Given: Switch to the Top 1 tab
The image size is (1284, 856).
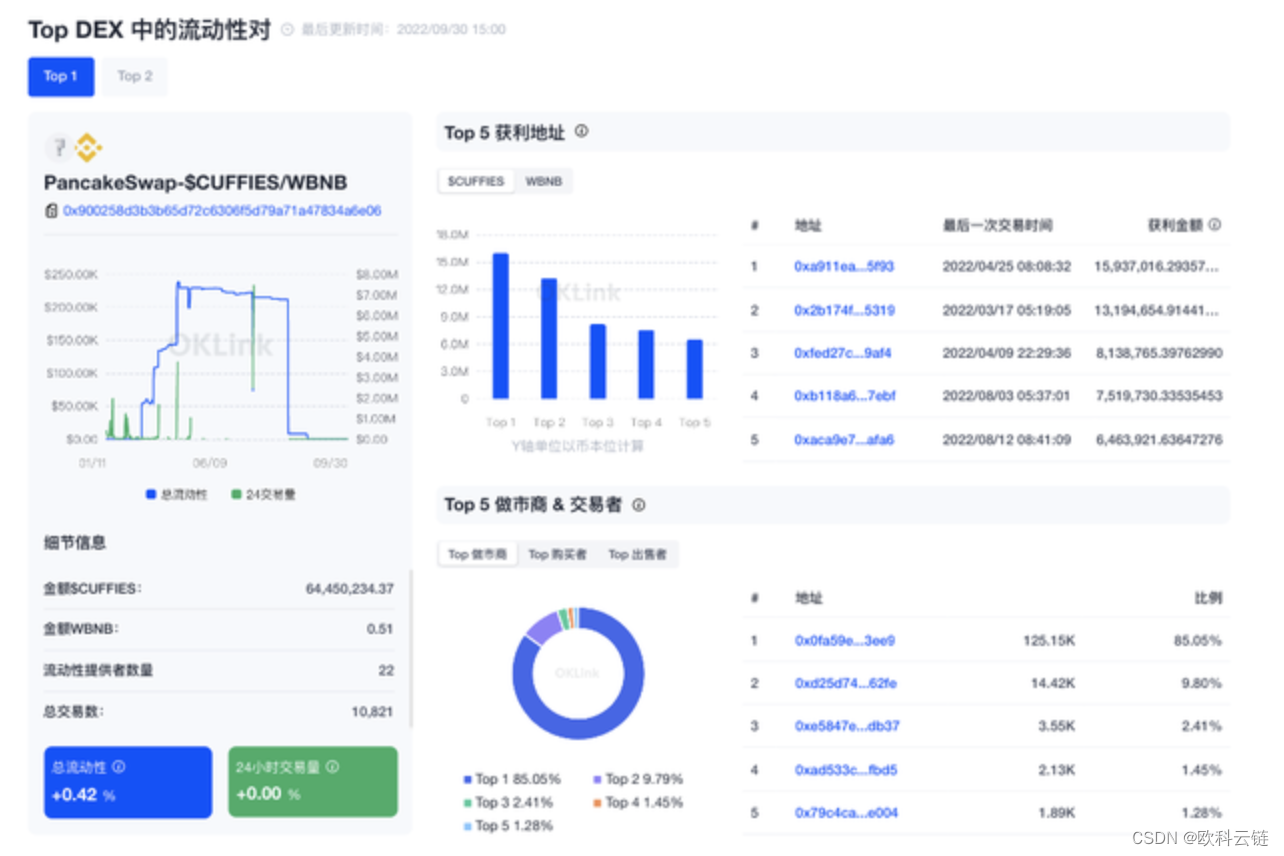Looking at the screenshot, I should [x=60, y=76].
